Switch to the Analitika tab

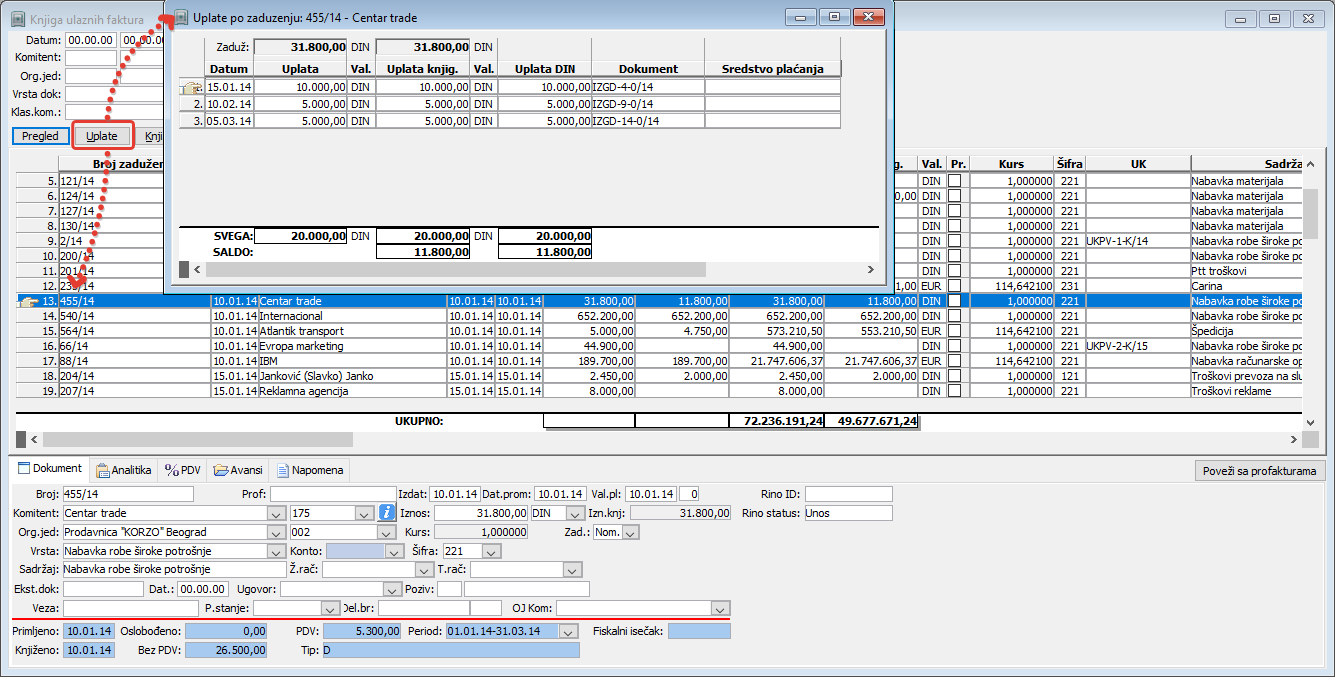click(124, 470)
